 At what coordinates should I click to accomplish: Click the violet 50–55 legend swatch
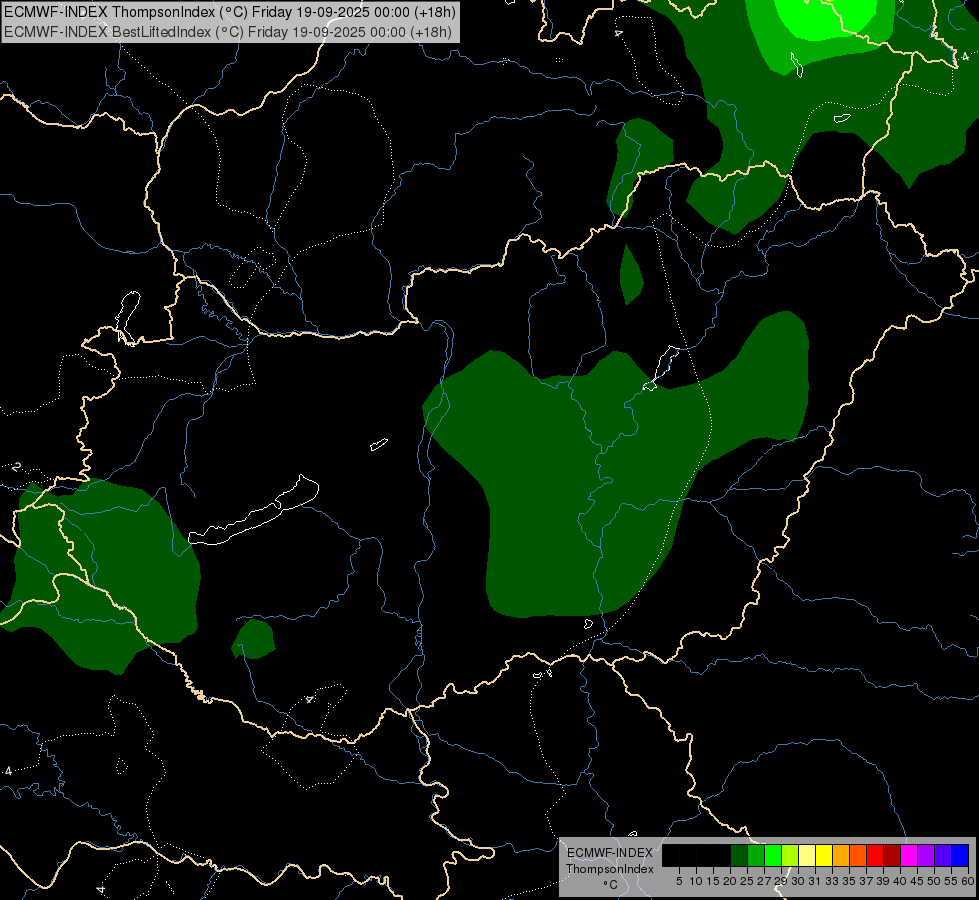[943, 855]
